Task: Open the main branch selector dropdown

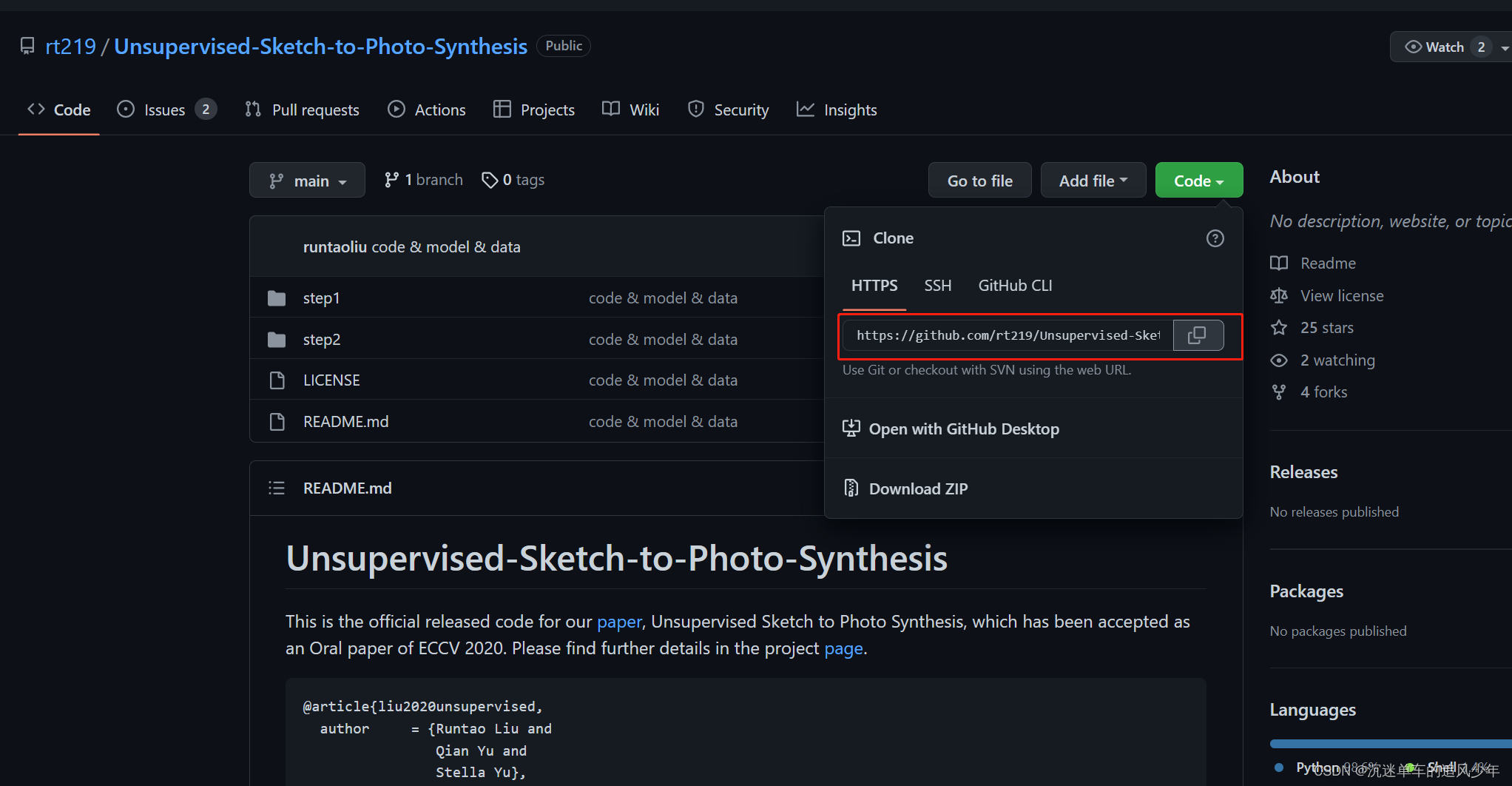Action: pyautogui.click(x=307, y=181)
